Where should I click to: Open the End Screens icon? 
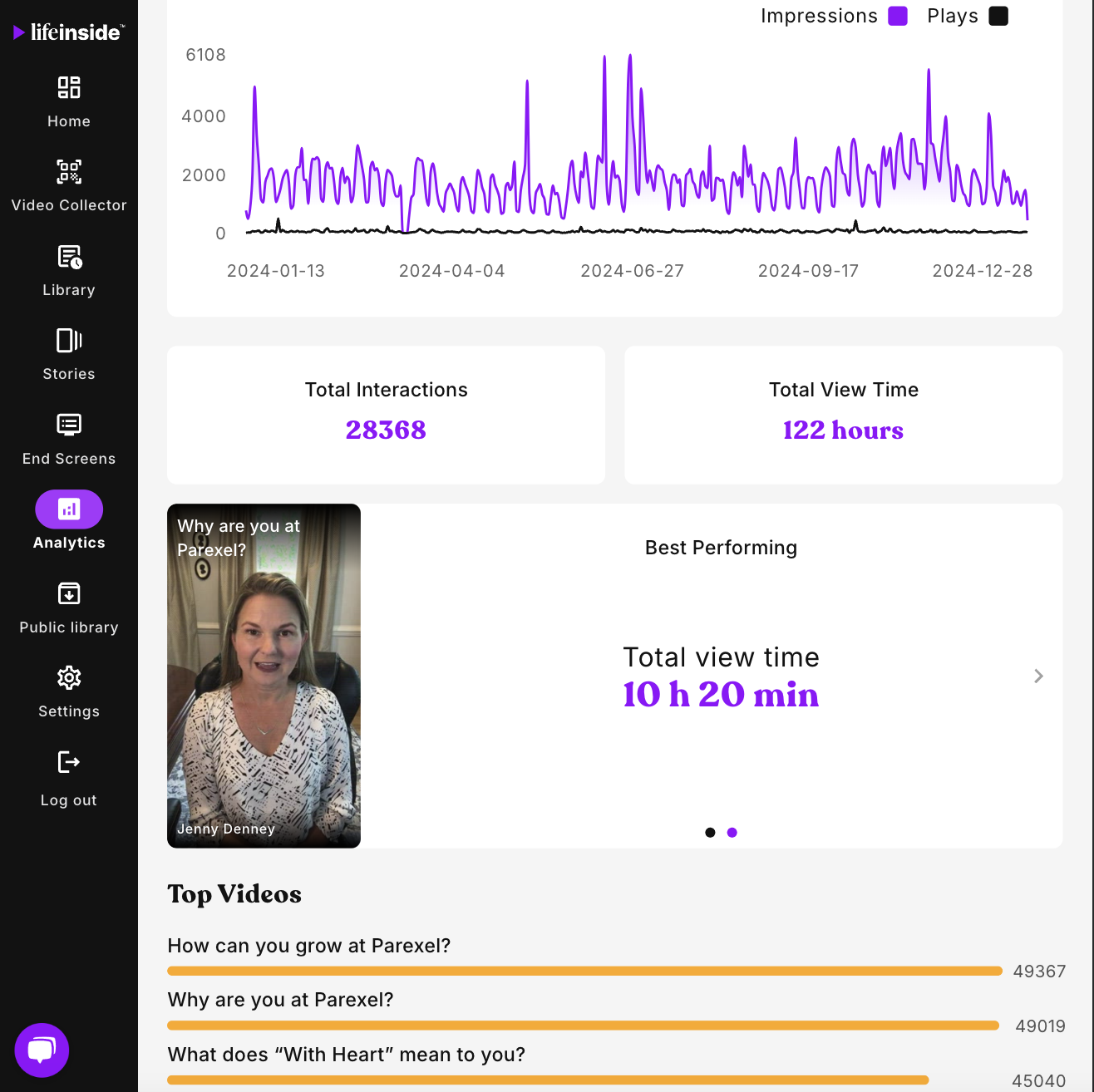(x=69, y=425)
